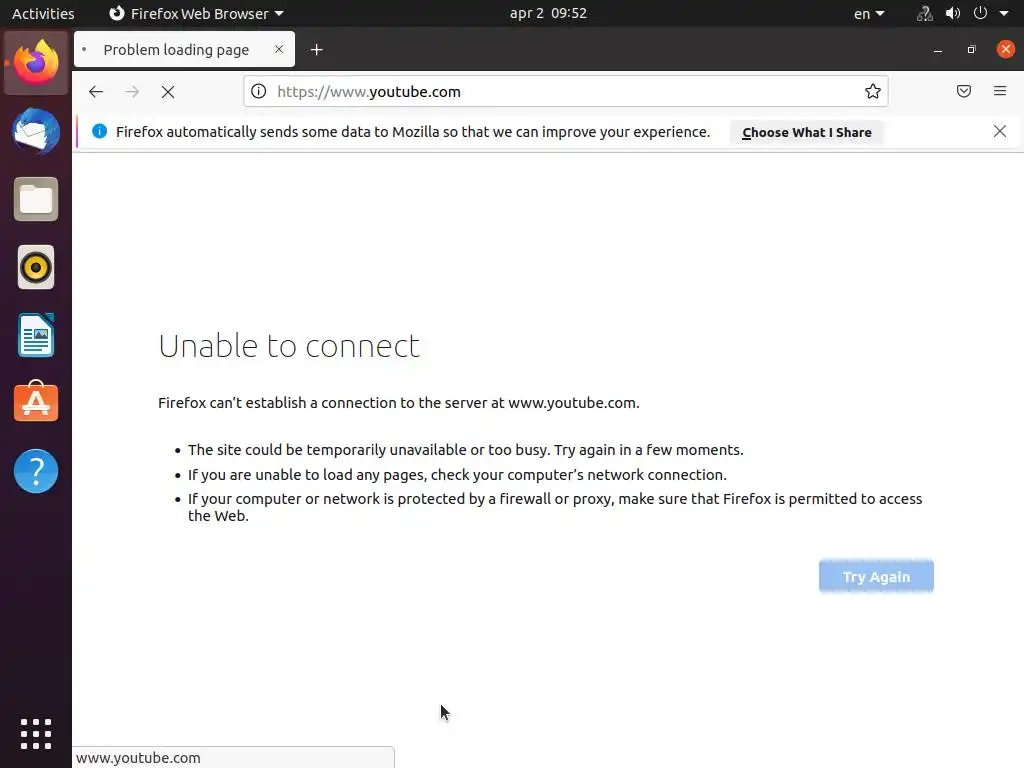Launch Firefox from the dock
1024x768 pixels.
coord(36,63)
